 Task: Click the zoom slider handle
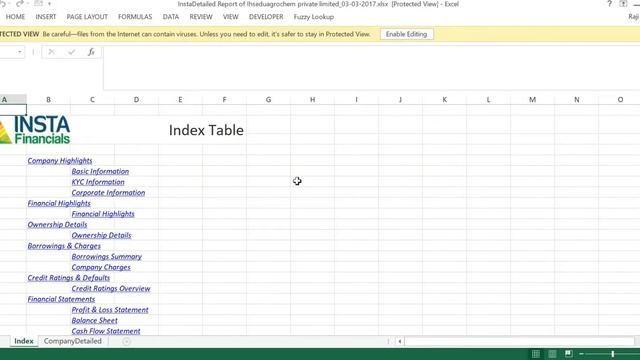(613, 354)
